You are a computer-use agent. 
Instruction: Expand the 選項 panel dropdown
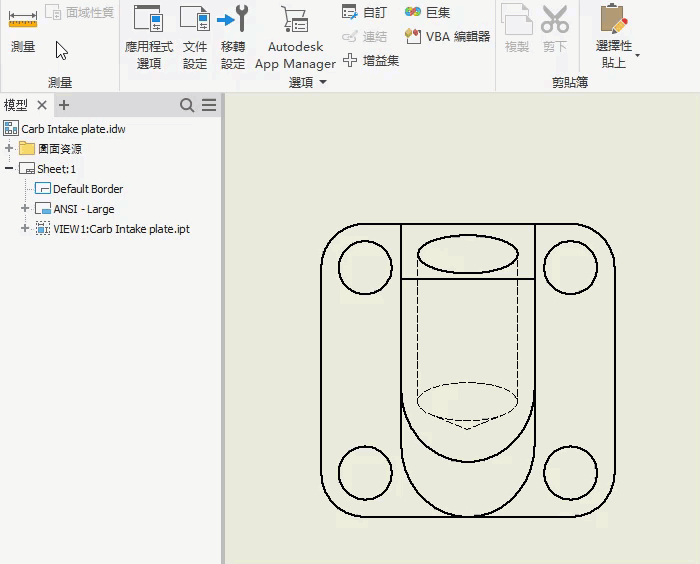click(x=323, y=83)
